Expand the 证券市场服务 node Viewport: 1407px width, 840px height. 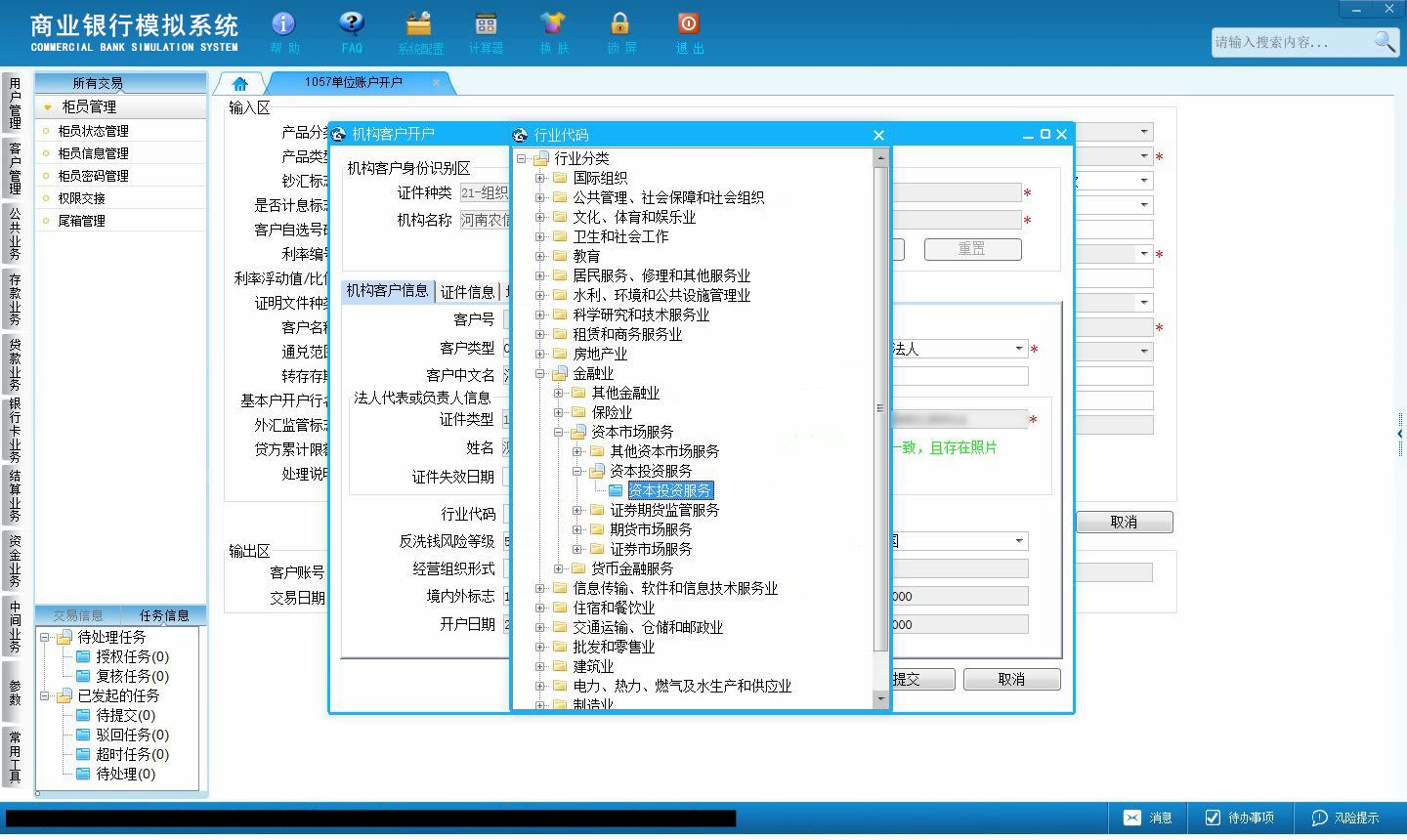pyautogui.click(x=577, y=549)
